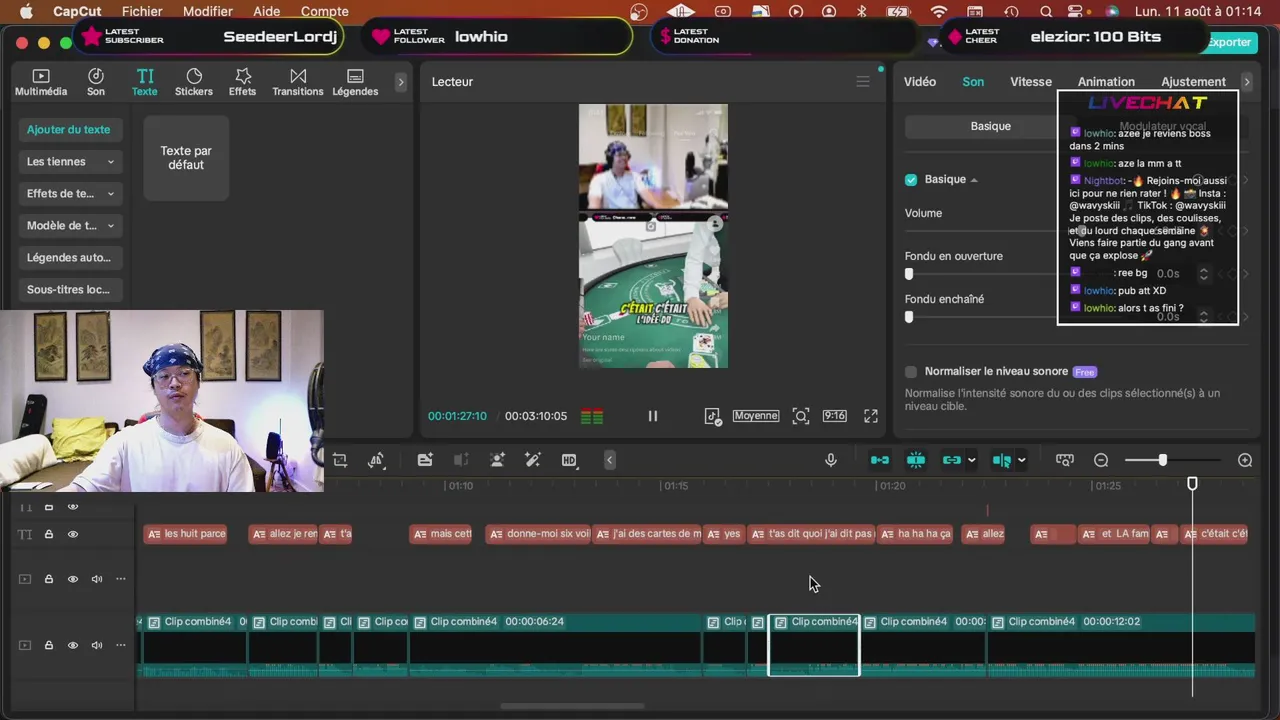Zoom out the timeline with minus icon

tap(1101, 460)
